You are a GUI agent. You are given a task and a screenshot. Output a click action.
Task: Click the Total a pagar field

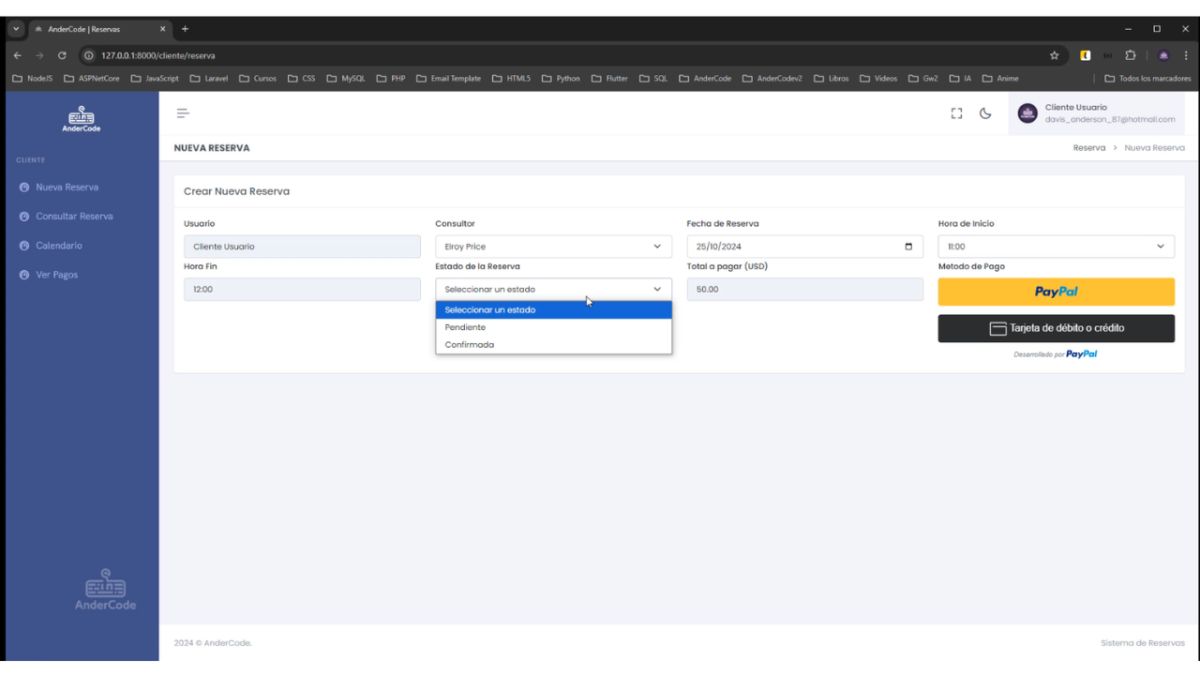coord(804,289)
